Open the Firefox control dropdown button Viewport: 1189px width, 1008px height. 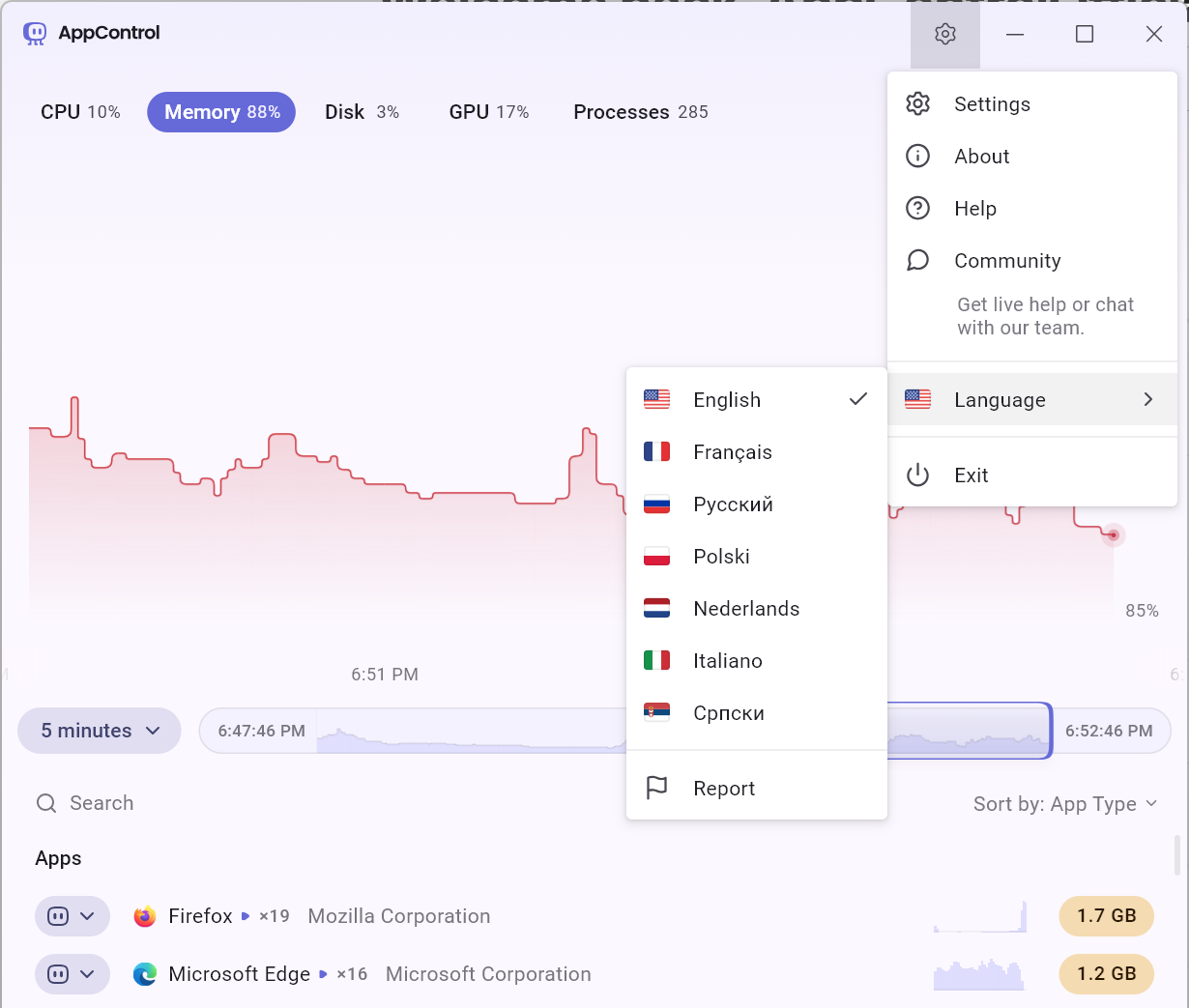point(72,916)
